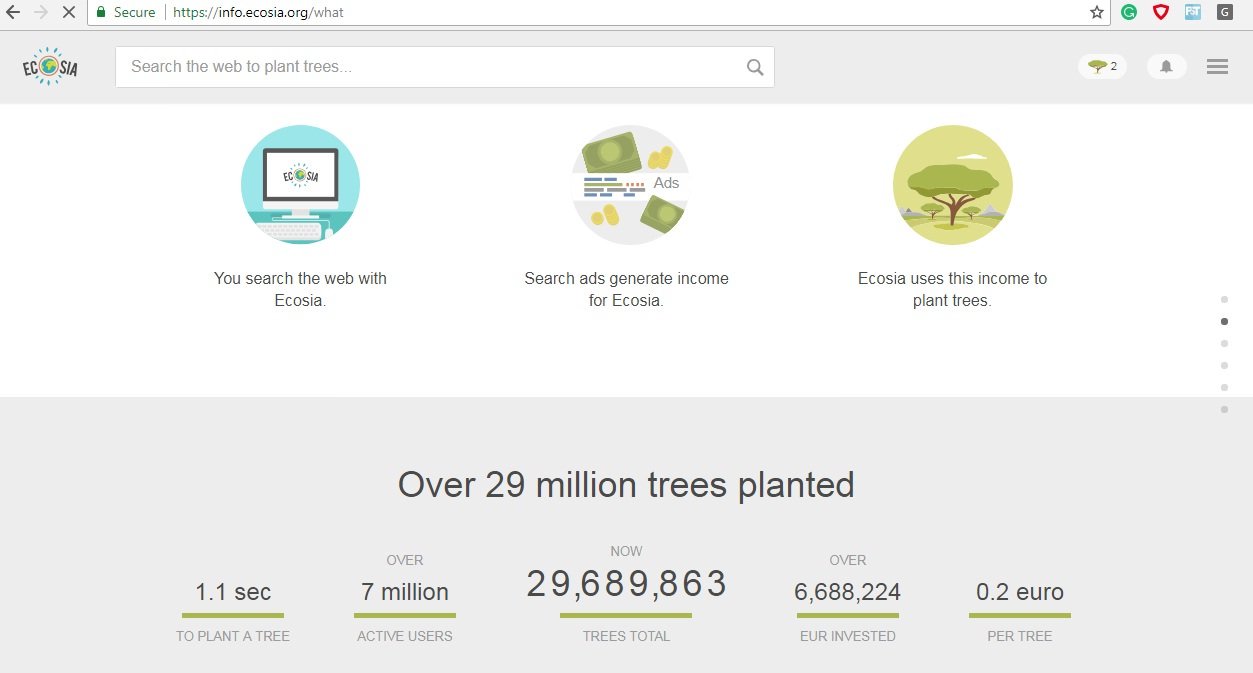Click the money and Ads illustration

[x=631, y=185]
